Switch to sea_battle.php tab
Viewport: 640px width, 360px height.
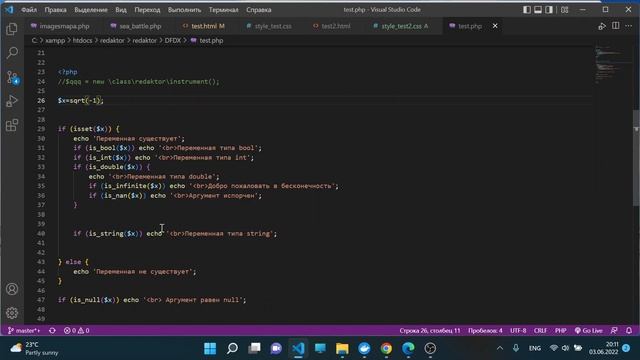pyautogui.click(x=136, y=26)
